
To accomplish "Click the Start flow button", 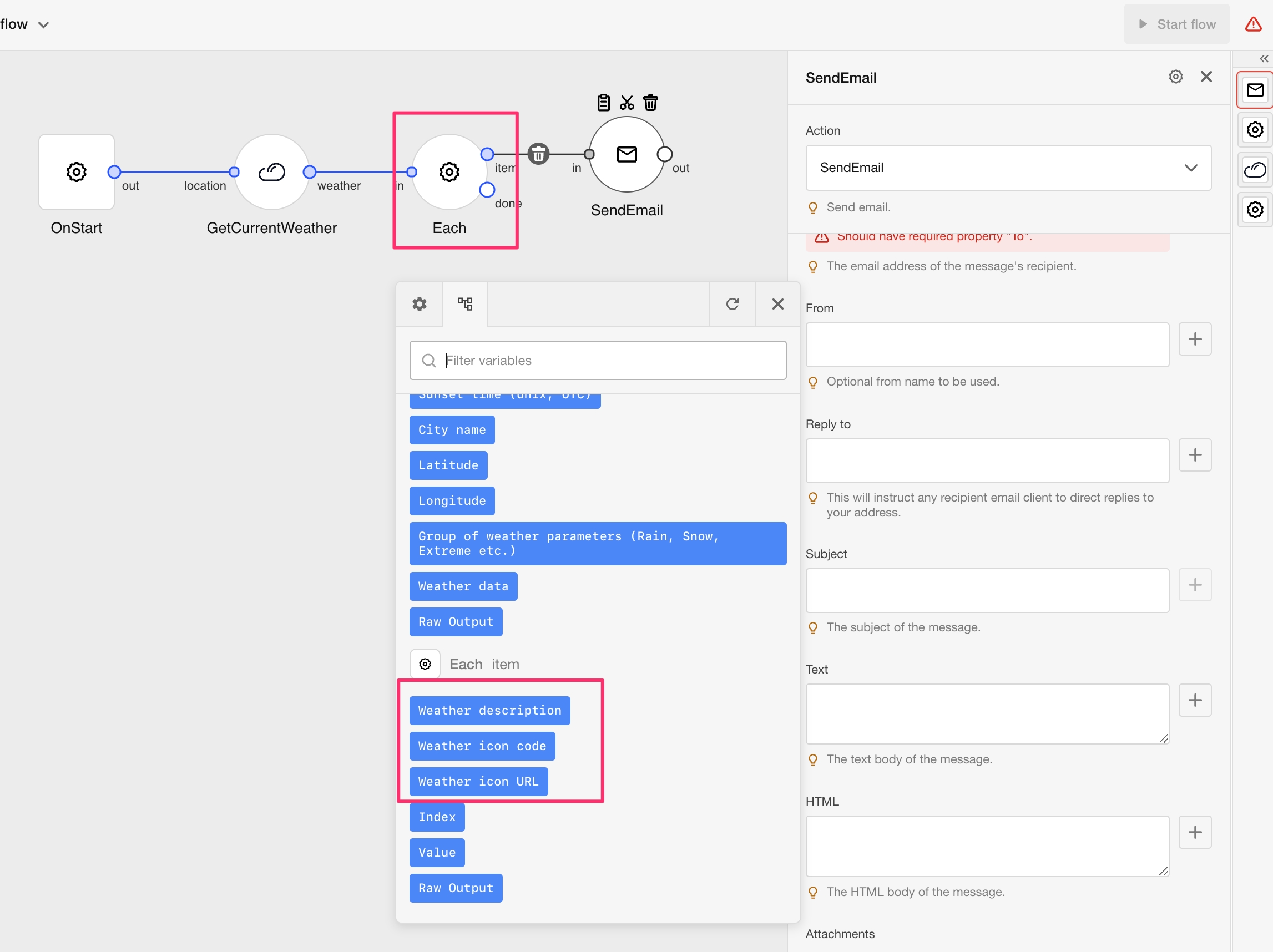I will (1176, 24).
